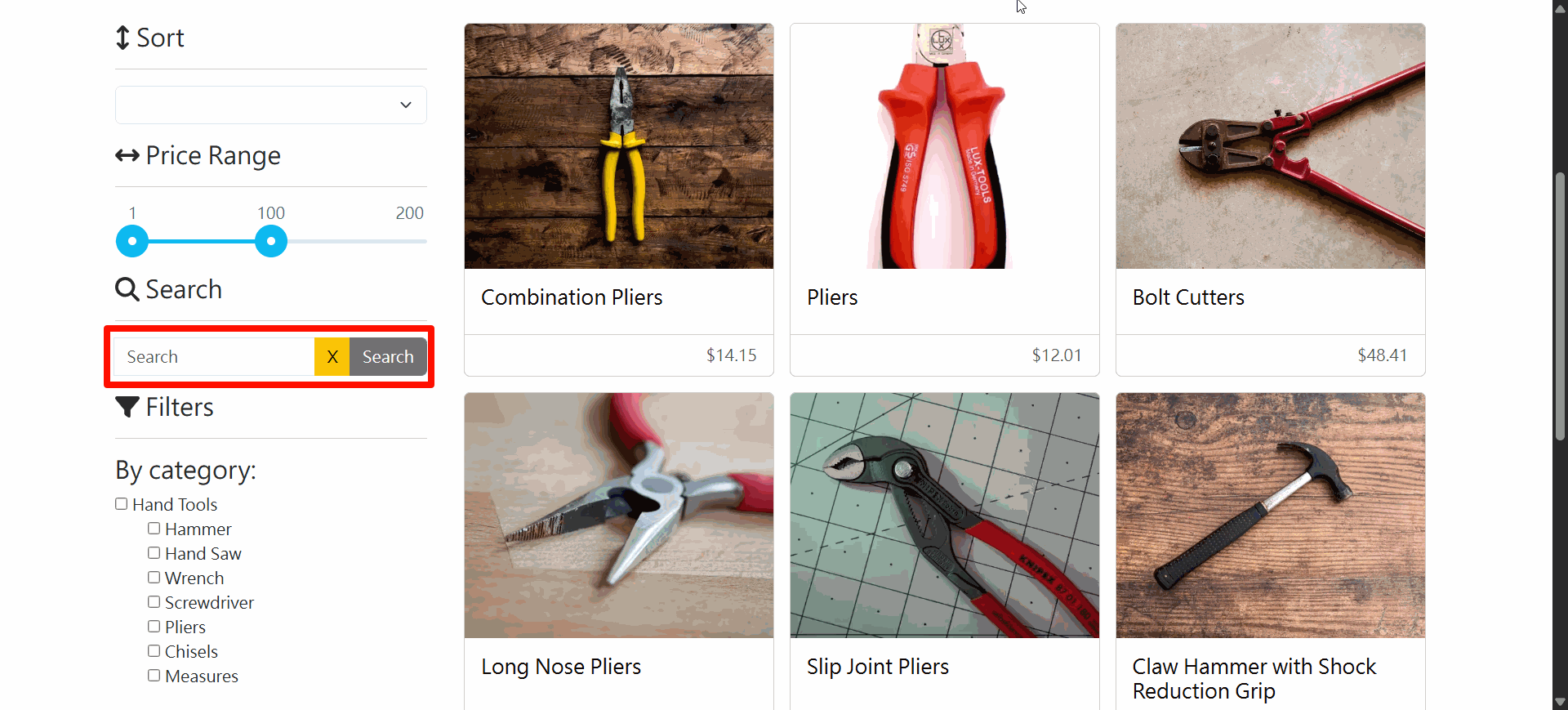Check the Hand Tools category
The image size is (1568, 710).
122,504
